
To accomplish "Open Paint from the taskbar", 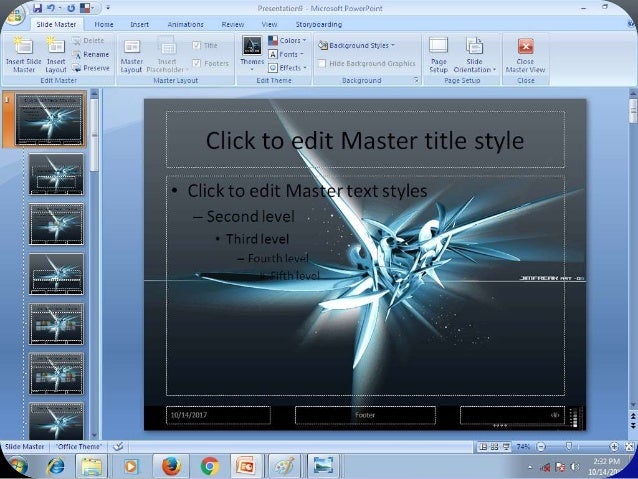I will (x=284, y=466).
